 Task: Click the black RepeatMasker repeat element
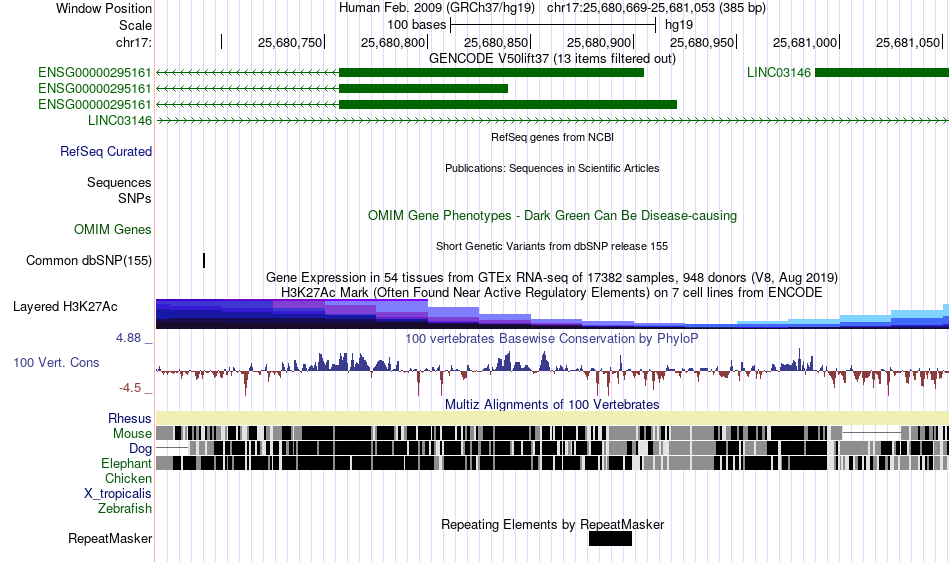click(610, 538)
